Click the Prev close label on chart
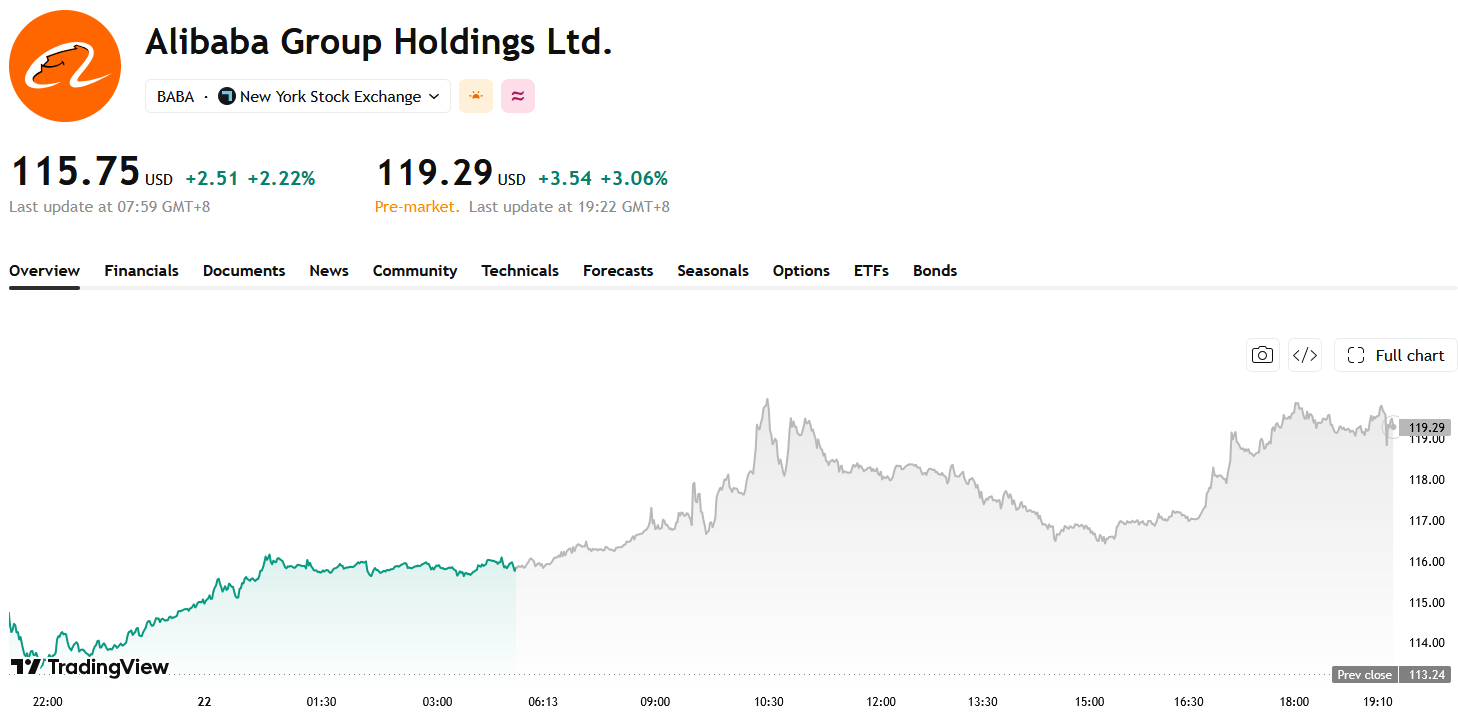The width and height of the screenshot is (1458, 721). point(1364,675)
